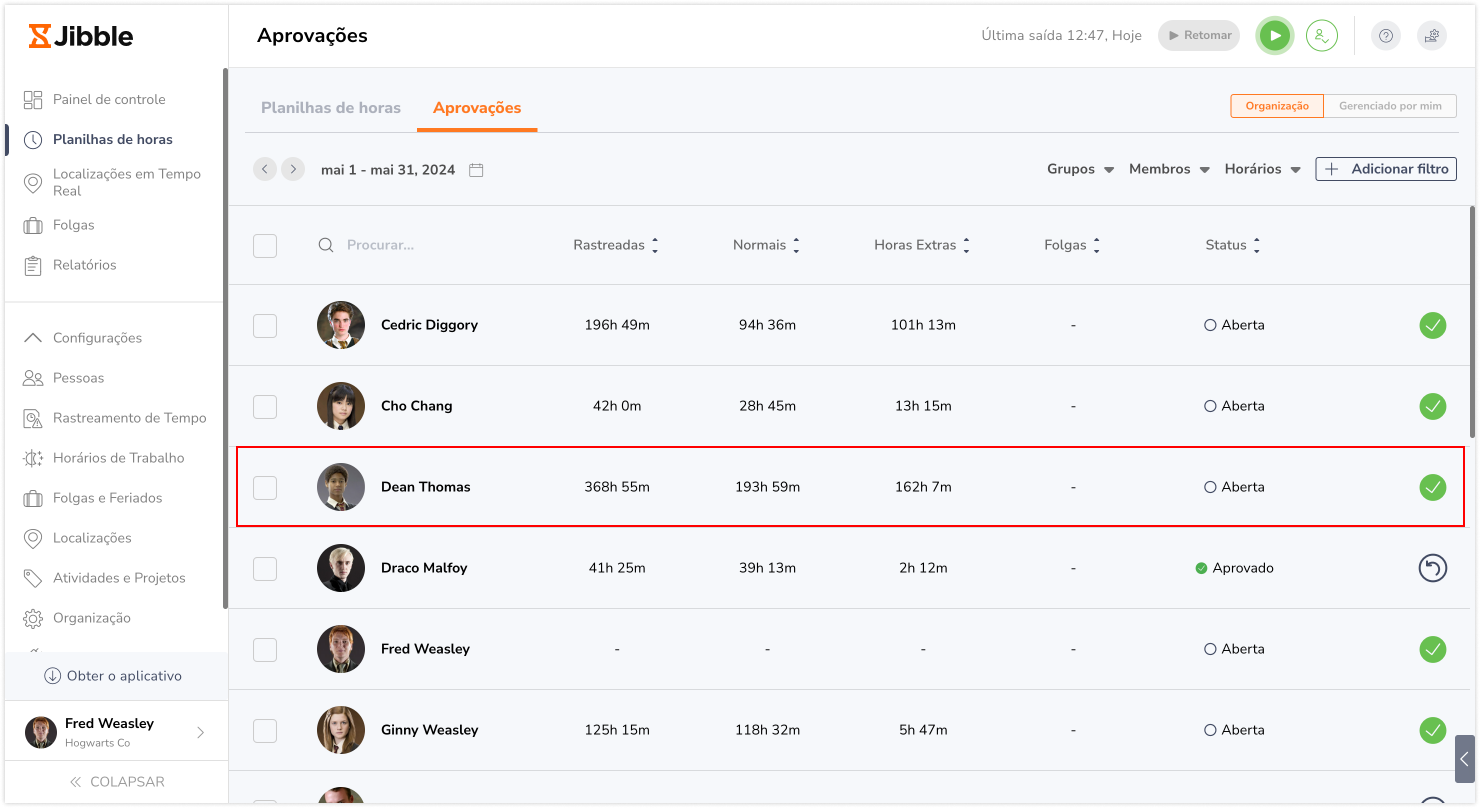Check the box next to Cho Chang
The width and height of the screenshot is (1480, 808).
265,406
